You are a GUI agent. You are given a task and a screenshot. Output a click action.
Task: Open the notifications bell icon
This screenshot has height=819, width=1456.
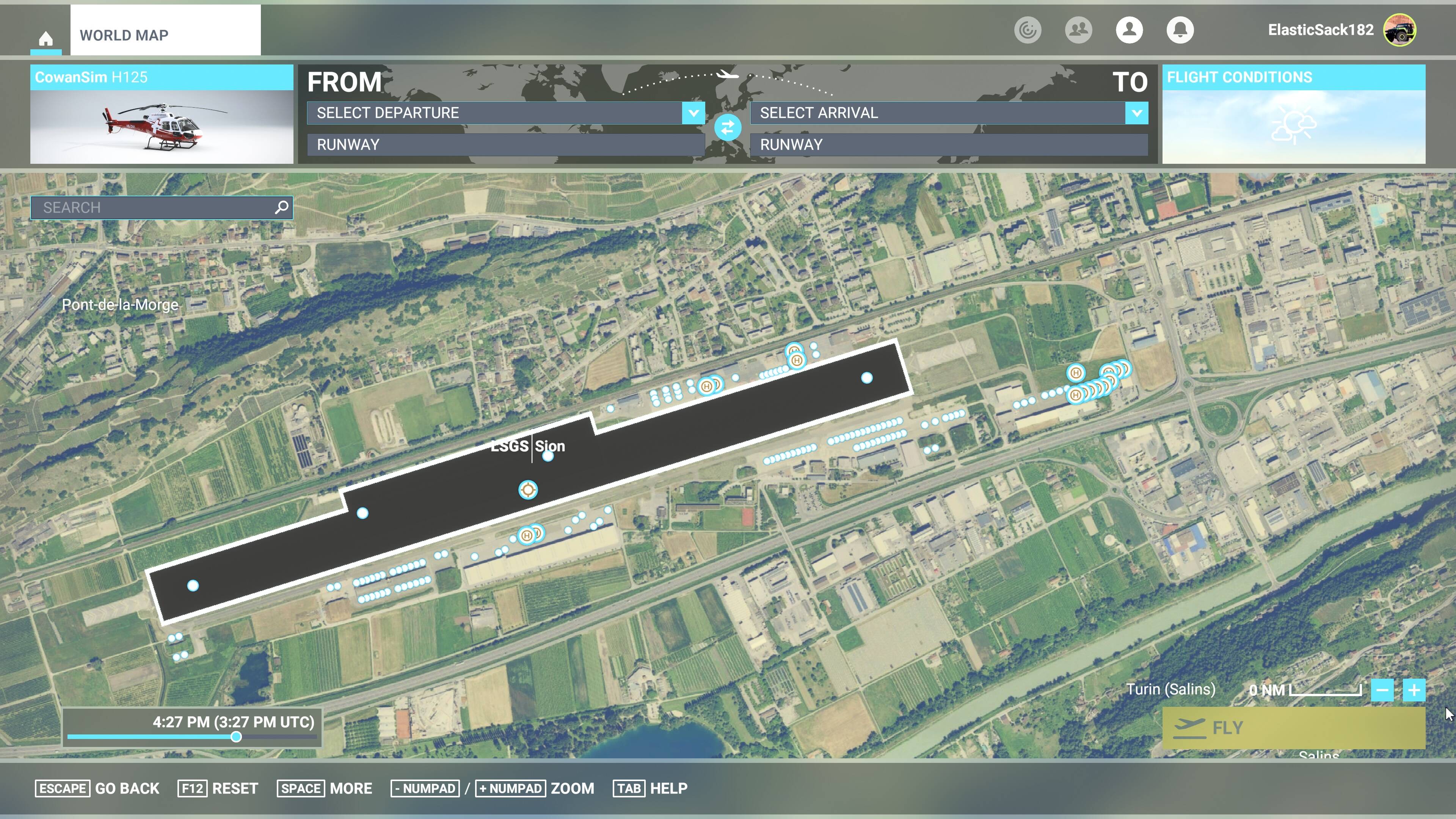(x=1180, y=30)
